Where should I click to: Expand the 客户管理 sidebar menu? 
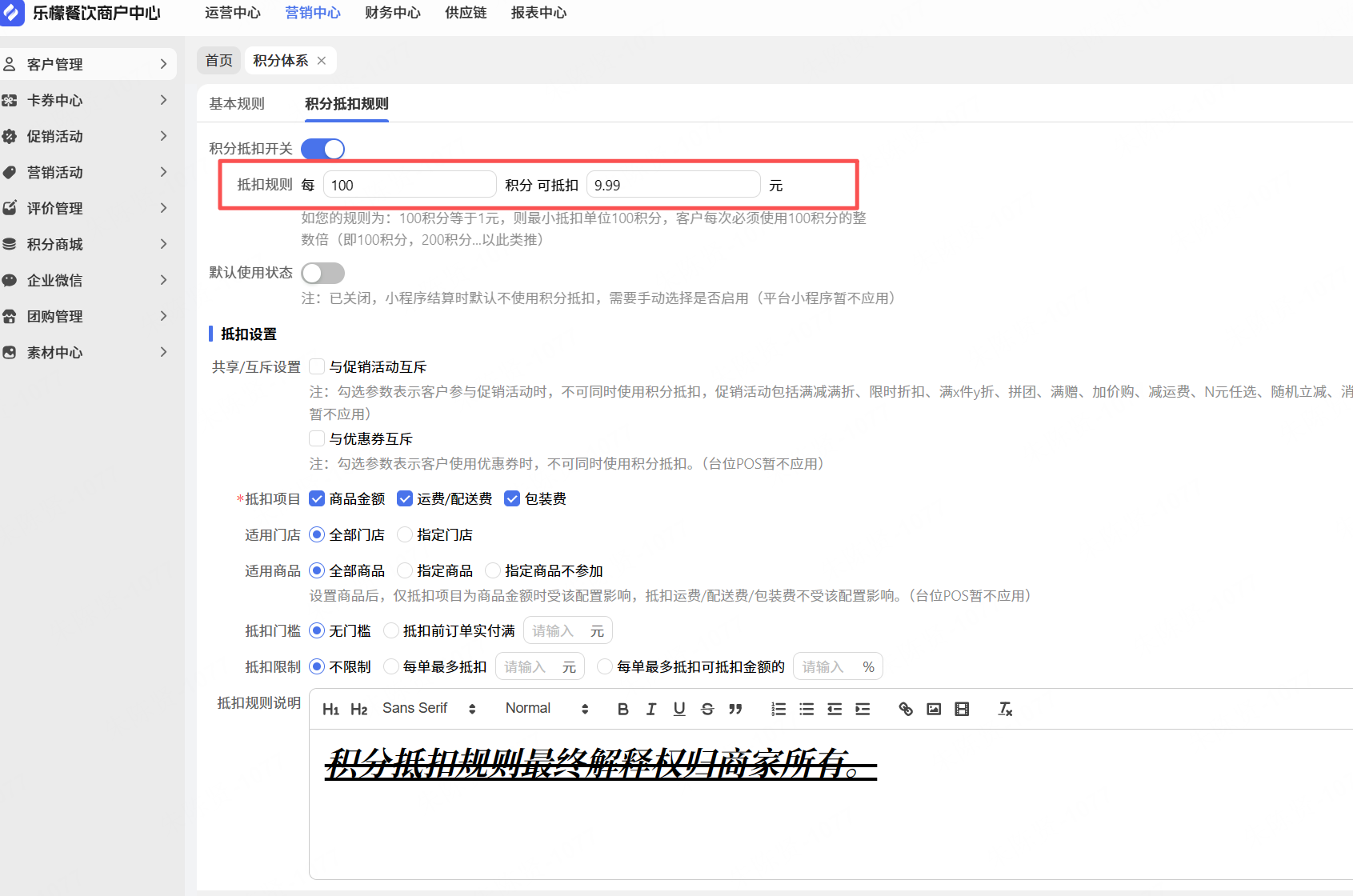point(163,64)
